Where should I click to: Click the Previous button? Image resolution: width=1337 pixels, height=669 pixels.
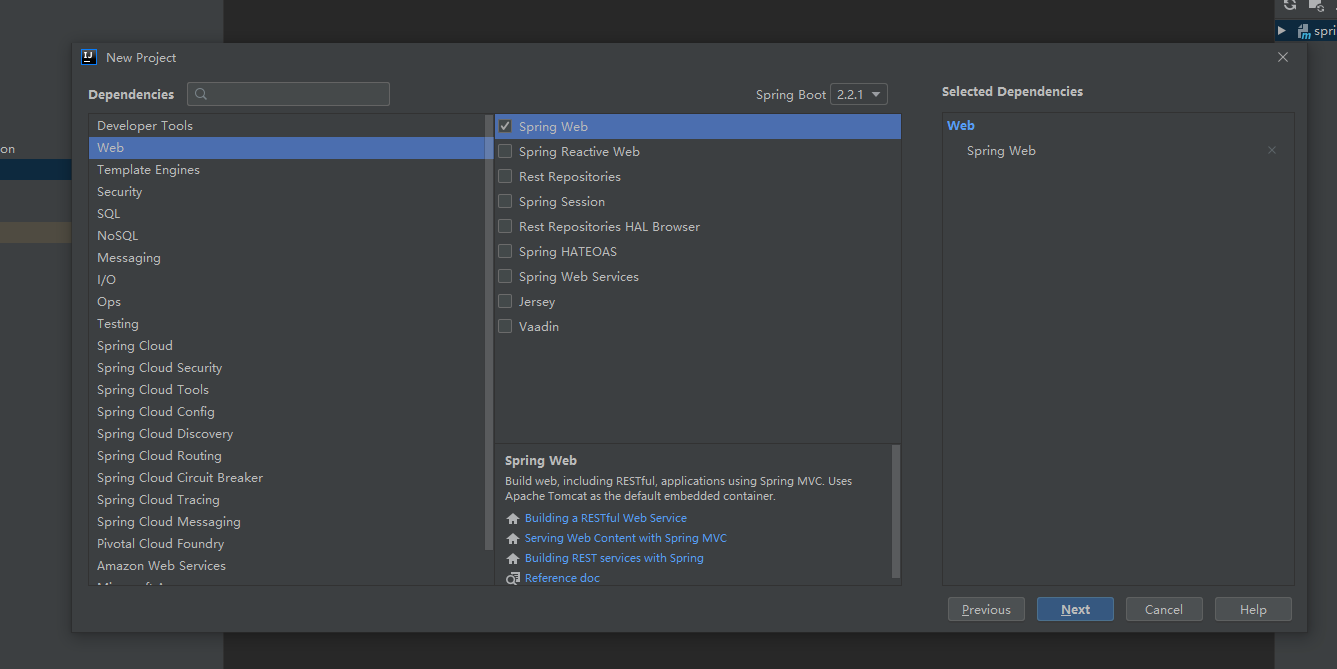pos(986,609)
